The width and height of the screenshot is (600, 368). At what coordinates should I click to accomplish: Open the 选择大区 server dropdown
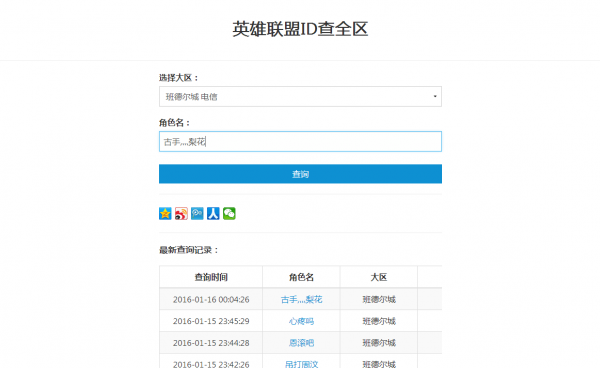300,96
